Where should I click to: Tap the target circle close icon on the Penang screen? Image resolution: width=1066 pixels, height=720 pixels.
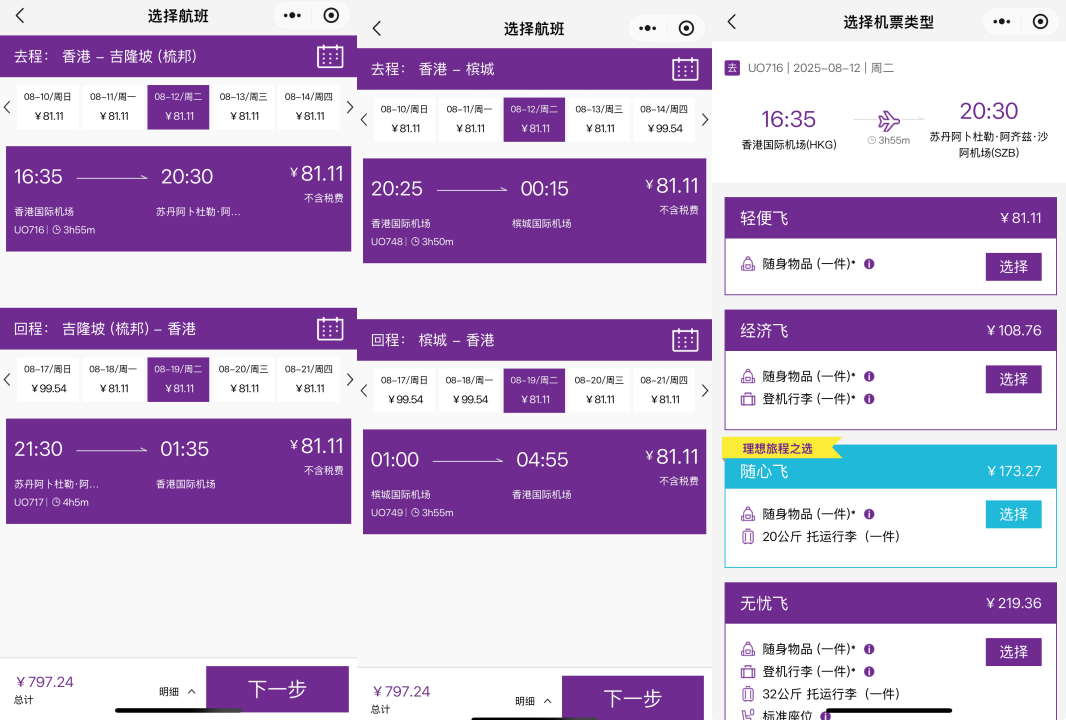(x=687, y=28)
